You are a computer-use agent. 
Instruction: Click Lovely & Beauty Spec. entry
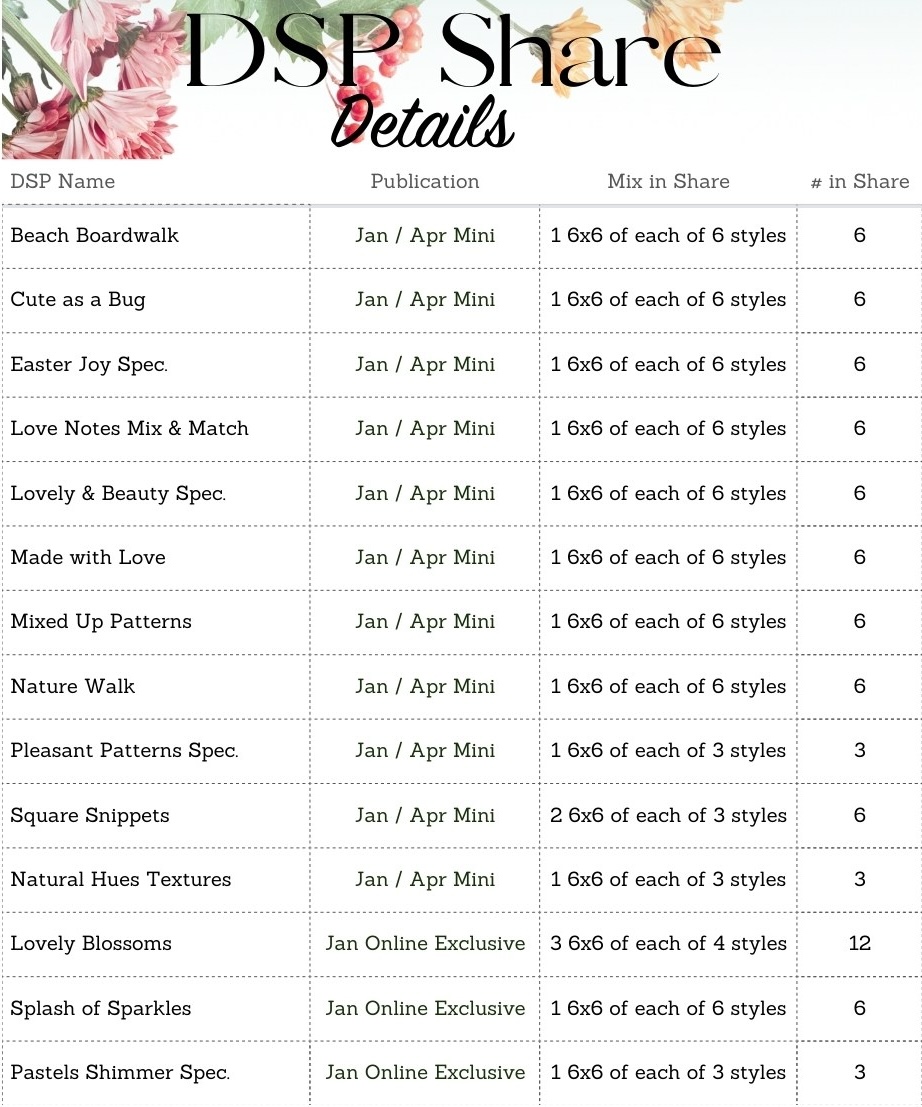point(118,494)
